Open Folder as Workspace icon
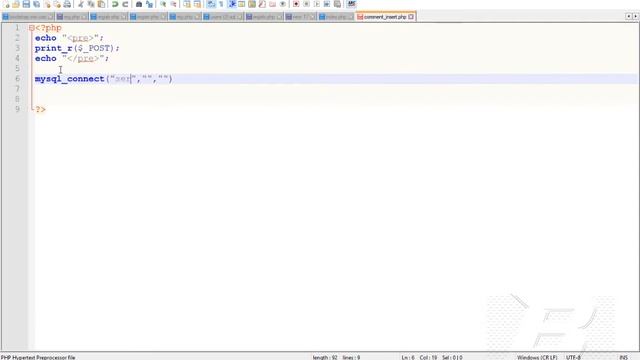The width and height of the screenshot is (640, 360). (x=272, y=4)
